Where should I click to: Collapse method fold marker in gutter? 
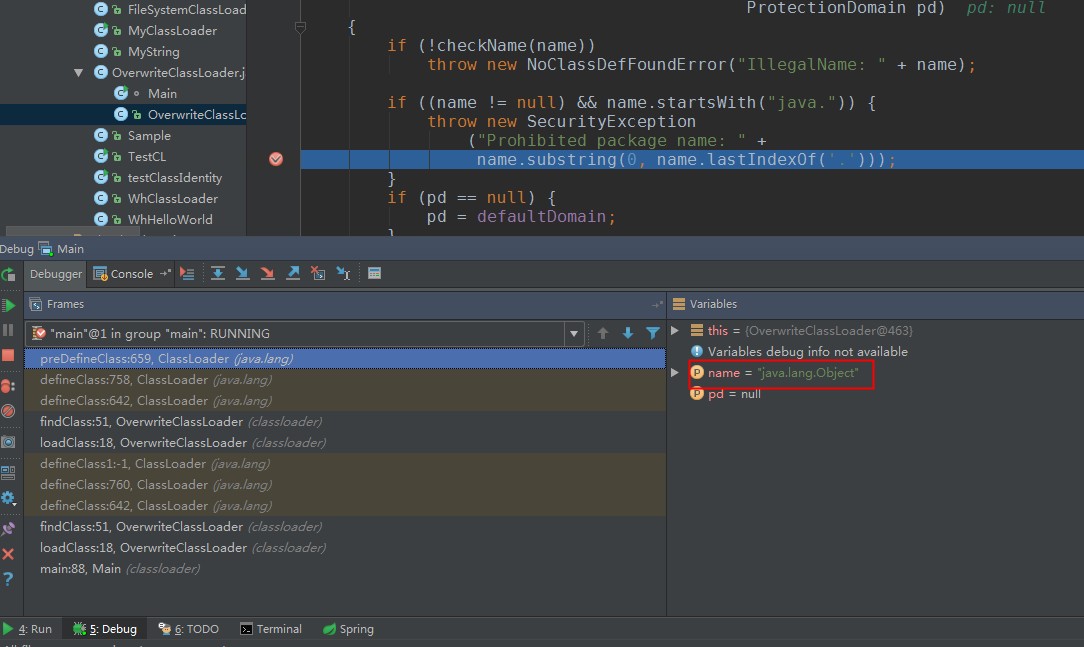click(300, 28)
